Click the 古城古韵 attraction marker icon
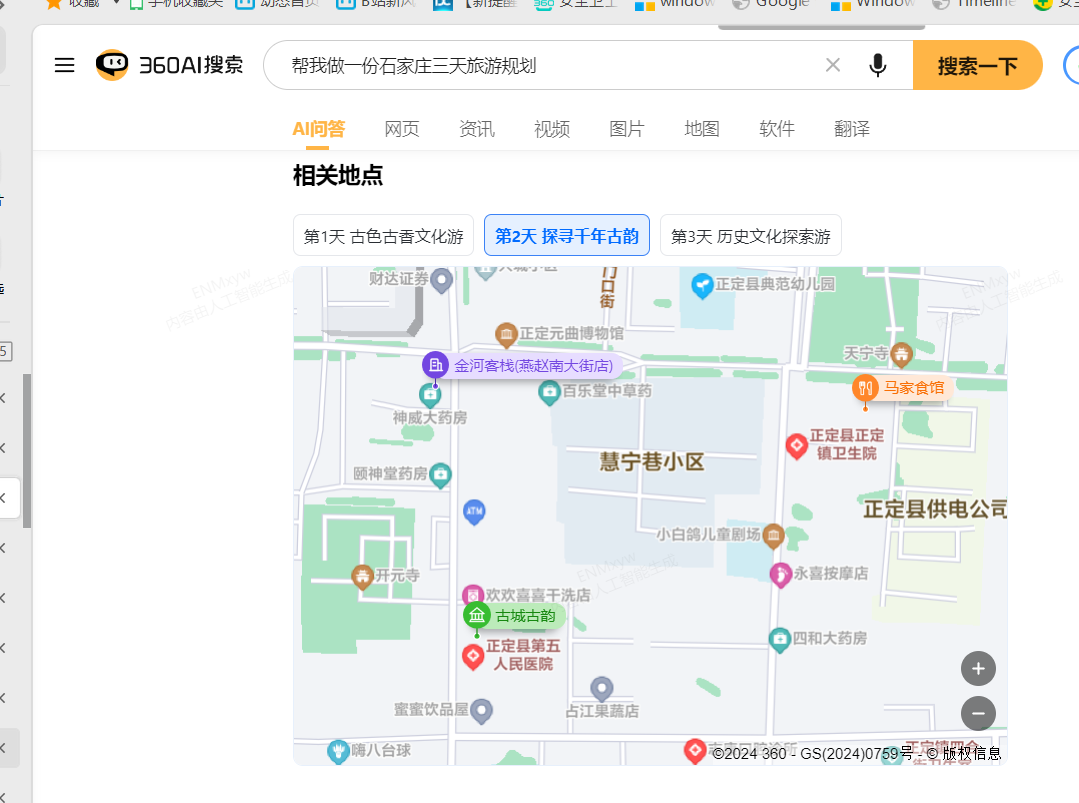The width and height of the screenshot is (1079, 803). coord(477,615)
